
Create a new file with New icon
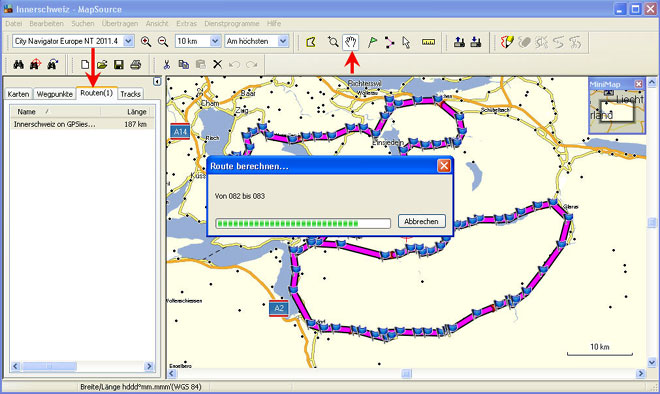[x=85, y=64]
